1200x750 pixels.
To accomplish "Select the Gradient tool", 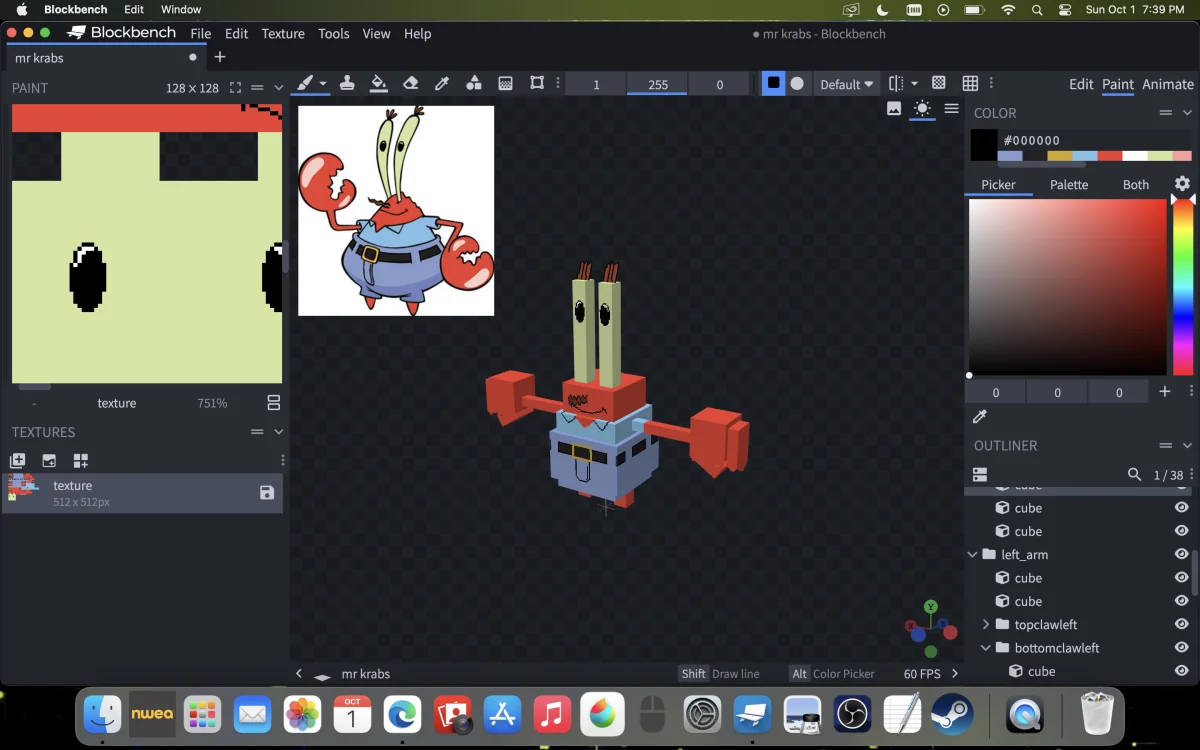I will click(x=506, y=83).
